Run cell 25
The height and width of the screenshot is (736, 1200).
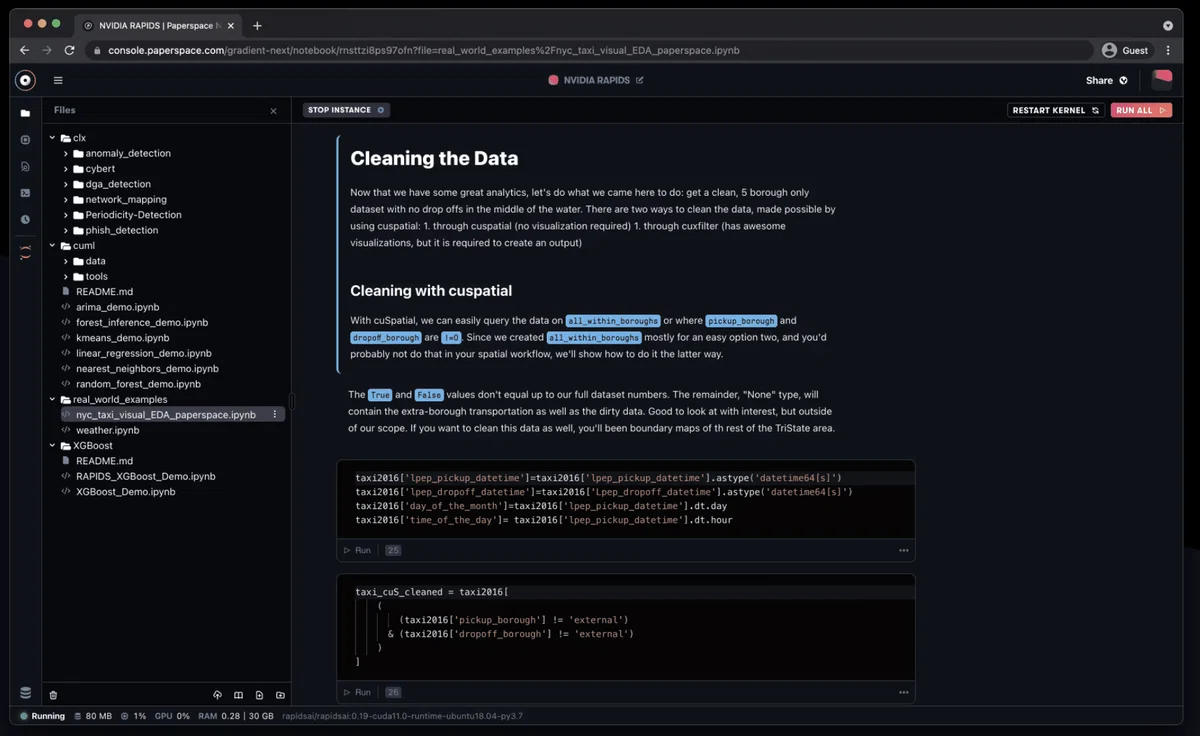tap(357, 550)
